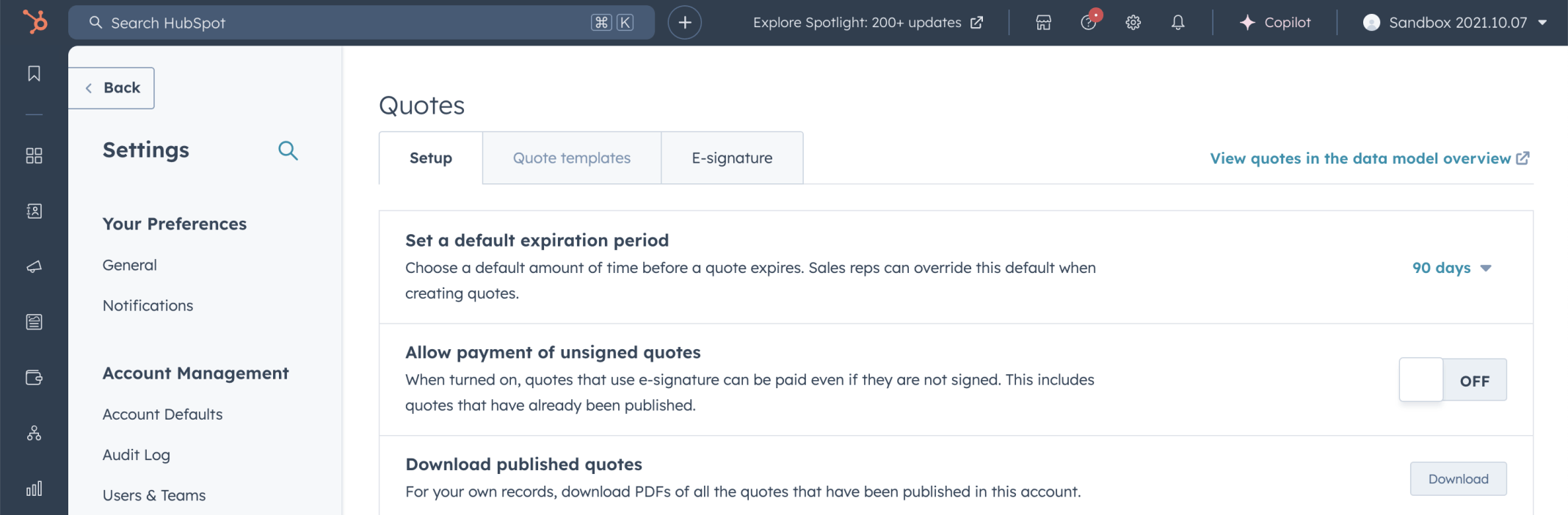
Task: Click the Back button
Action: [x=112, y=88]
